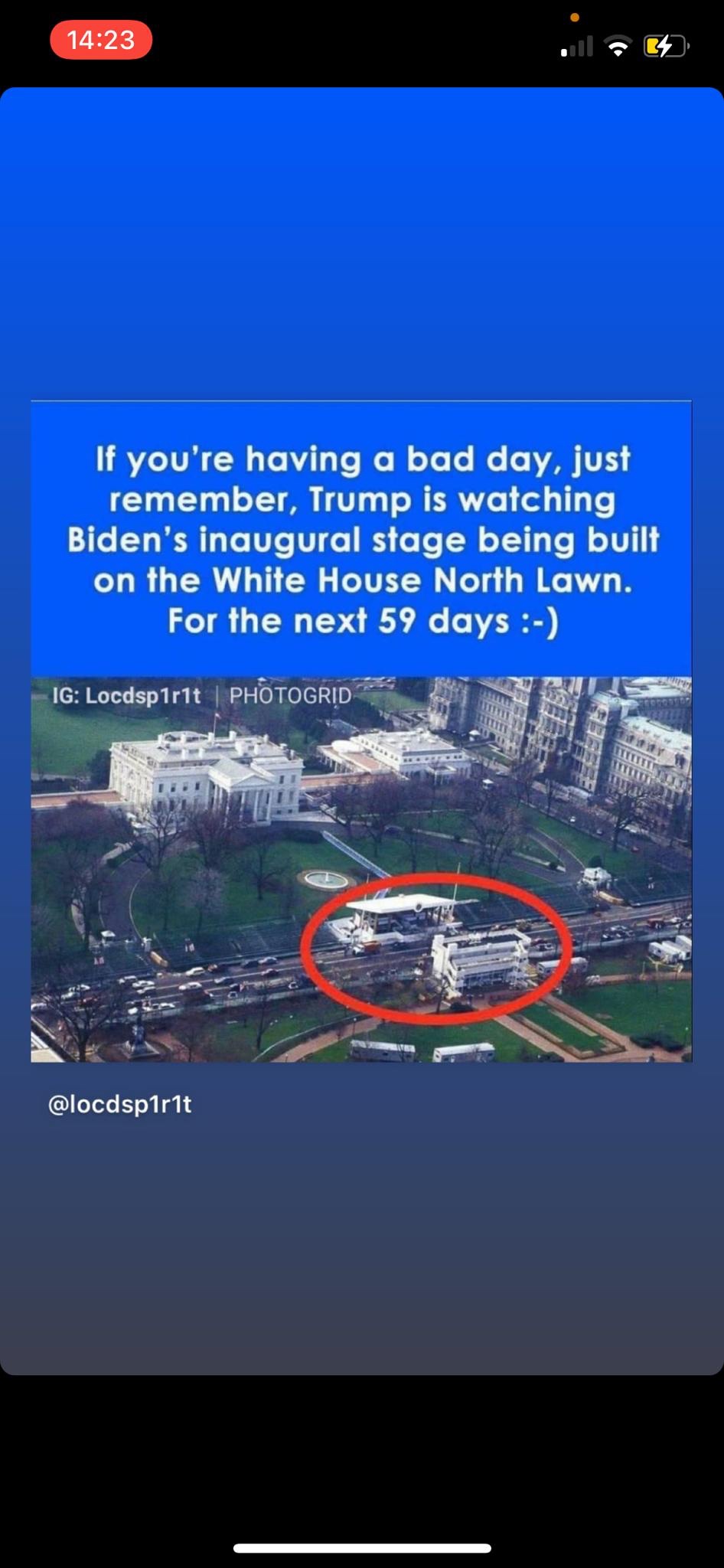
Task: Tap the charging battery icon
Action: point(666,47)
